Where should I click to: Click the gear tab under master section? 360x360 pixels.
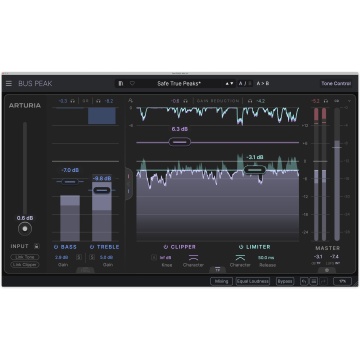(327, 270)
